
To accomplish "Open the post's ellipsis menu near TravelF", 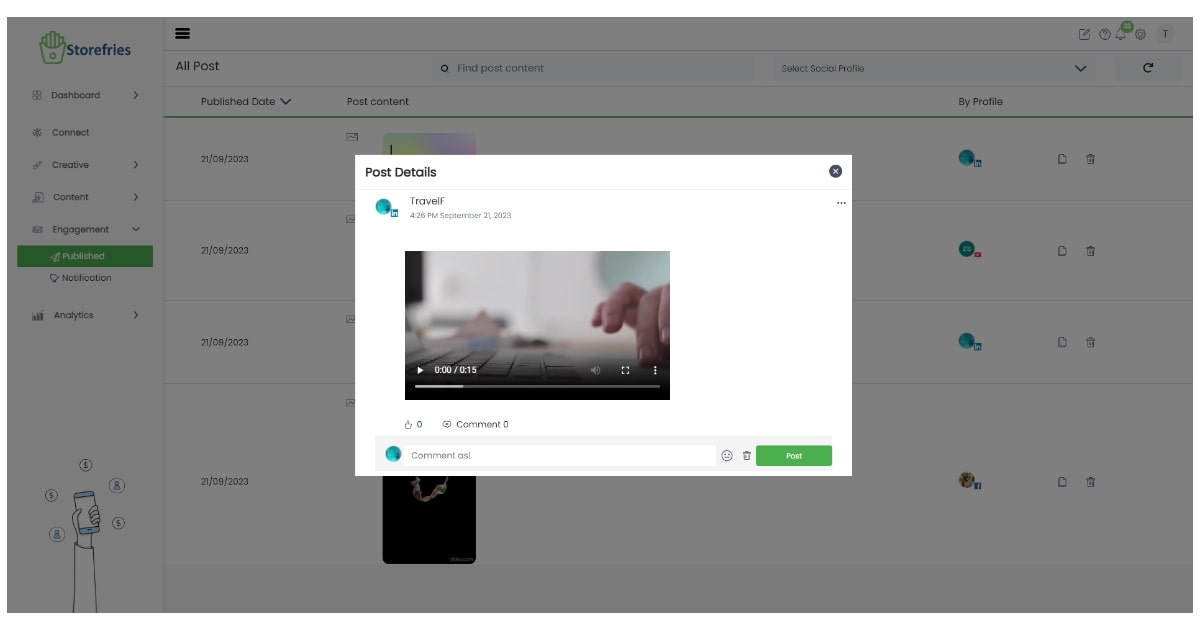I will coord(841,203).
